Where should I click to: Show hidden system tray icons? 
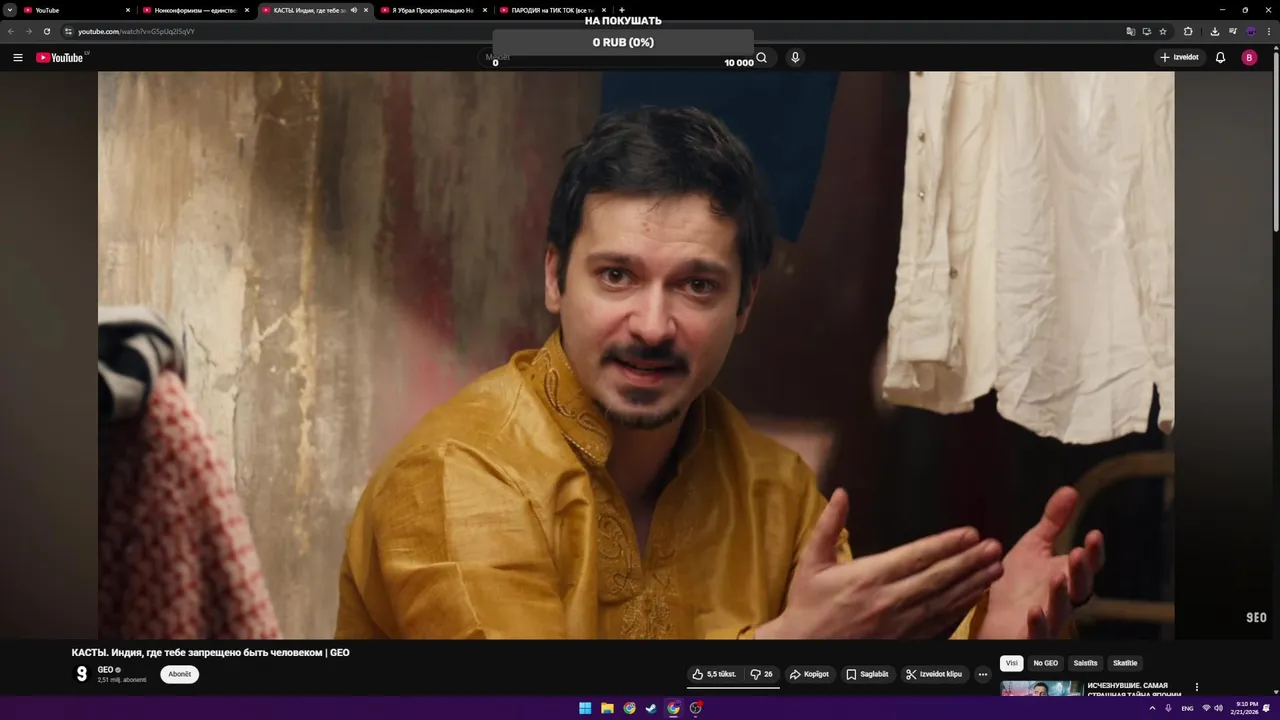click(x=1152, y=708)
